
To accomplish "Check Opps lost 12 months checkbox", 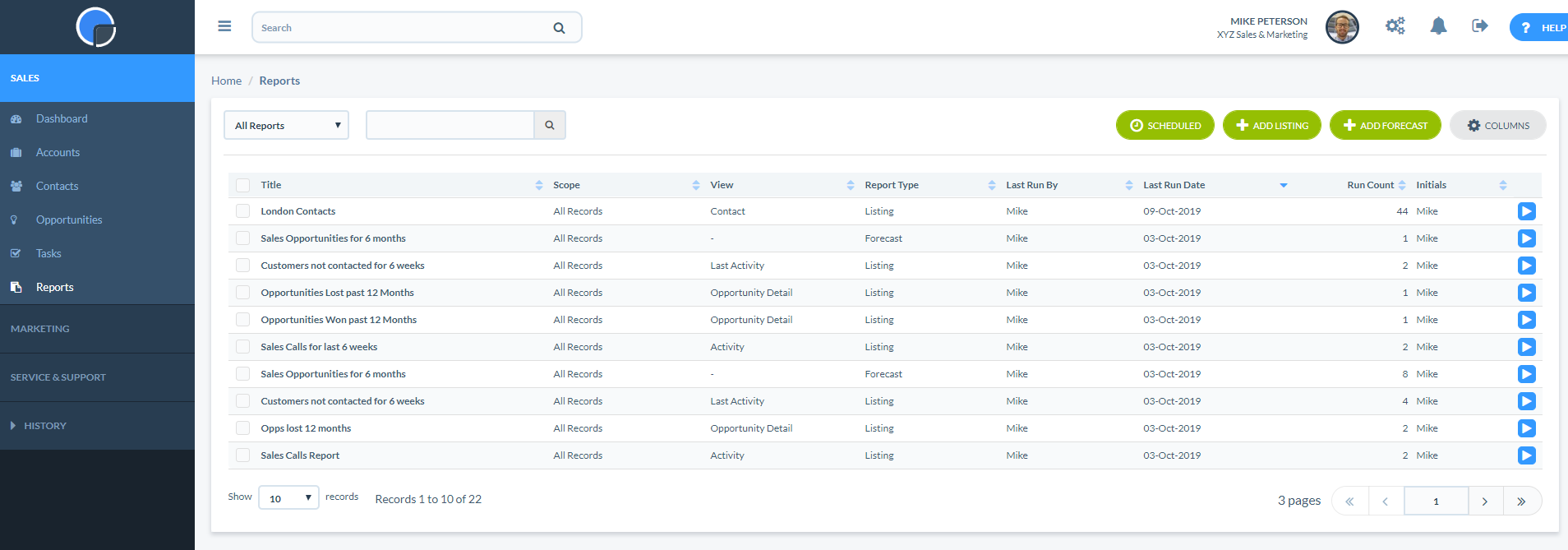I will tap(242, 428).
